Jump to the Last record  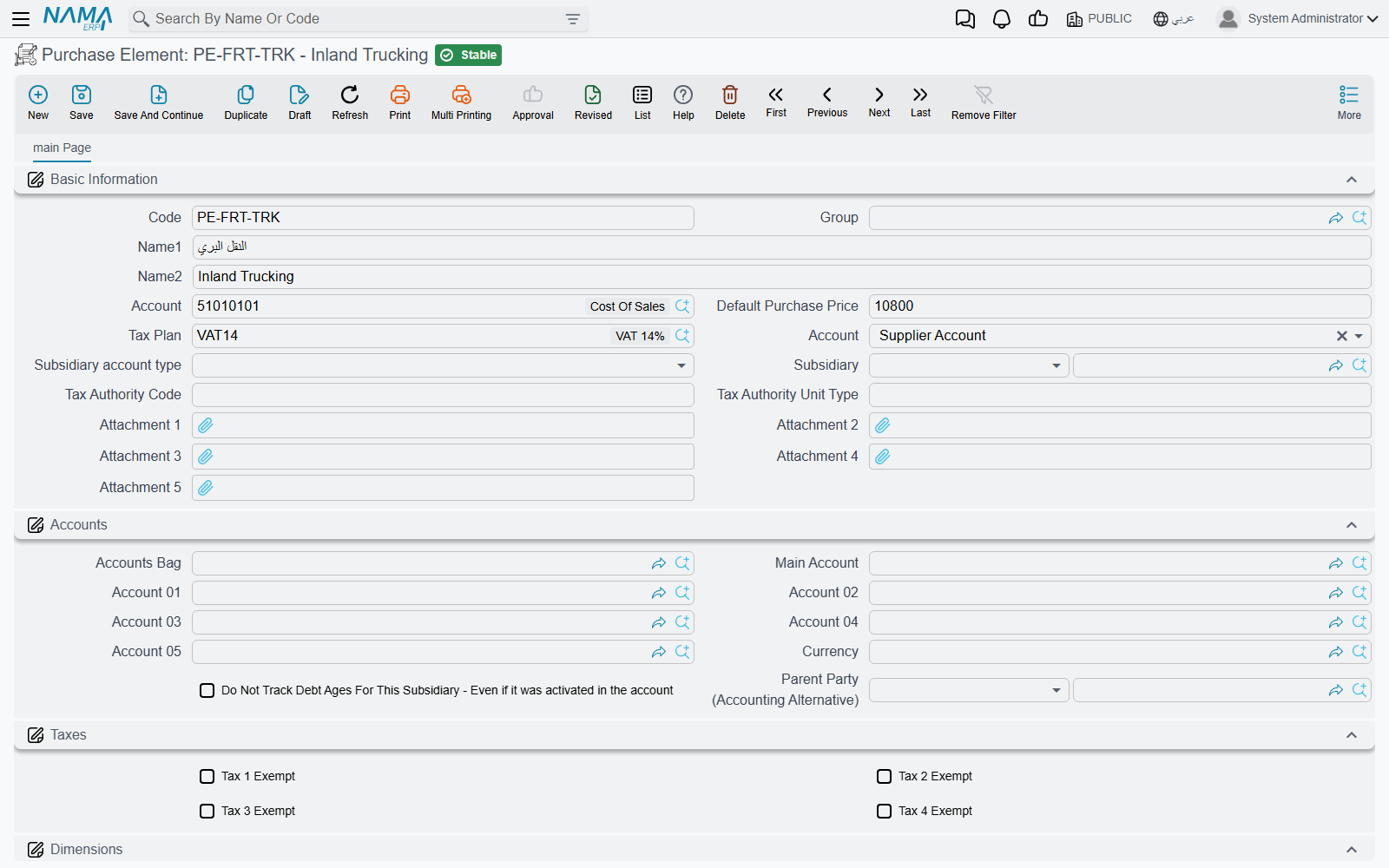(x=920, y=101)
